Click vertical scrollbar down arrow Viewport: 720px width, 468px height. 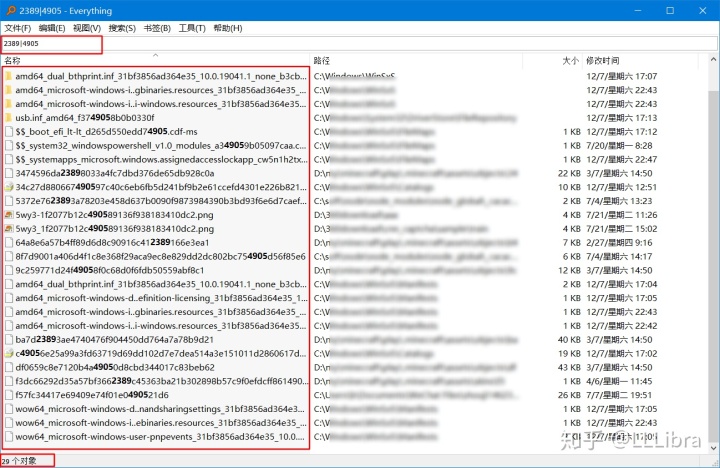pos(713,447)
